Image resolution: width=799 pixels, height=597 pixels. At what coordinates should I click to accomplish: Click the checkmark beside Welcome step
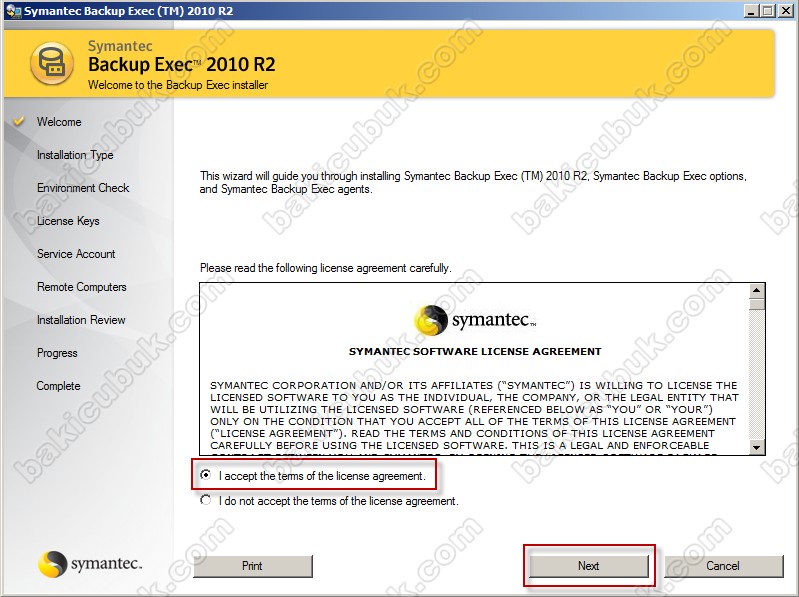[19, 121]
